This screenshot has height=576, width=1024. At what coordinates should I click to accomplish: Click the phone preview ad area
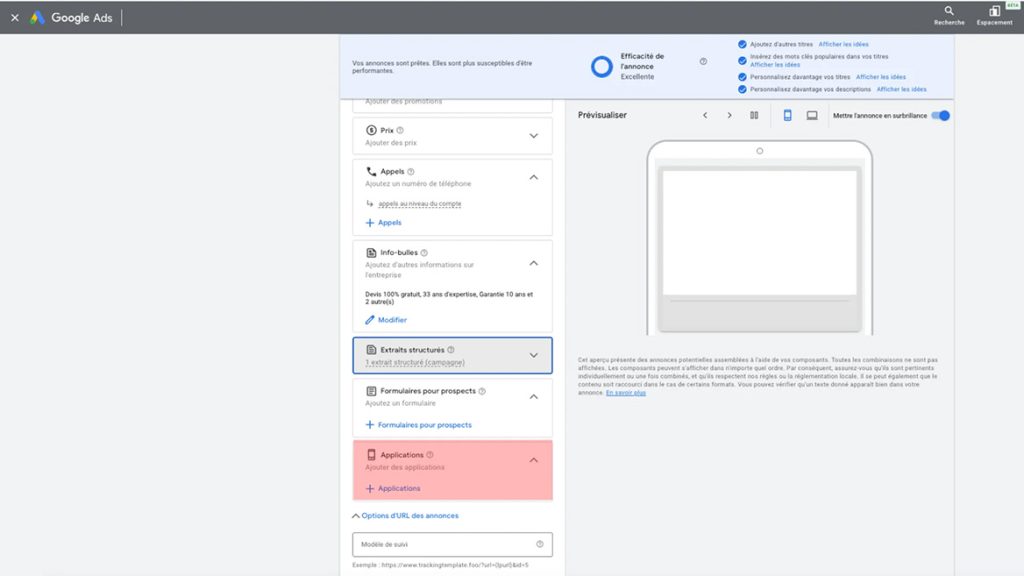(x=760, y=232)
